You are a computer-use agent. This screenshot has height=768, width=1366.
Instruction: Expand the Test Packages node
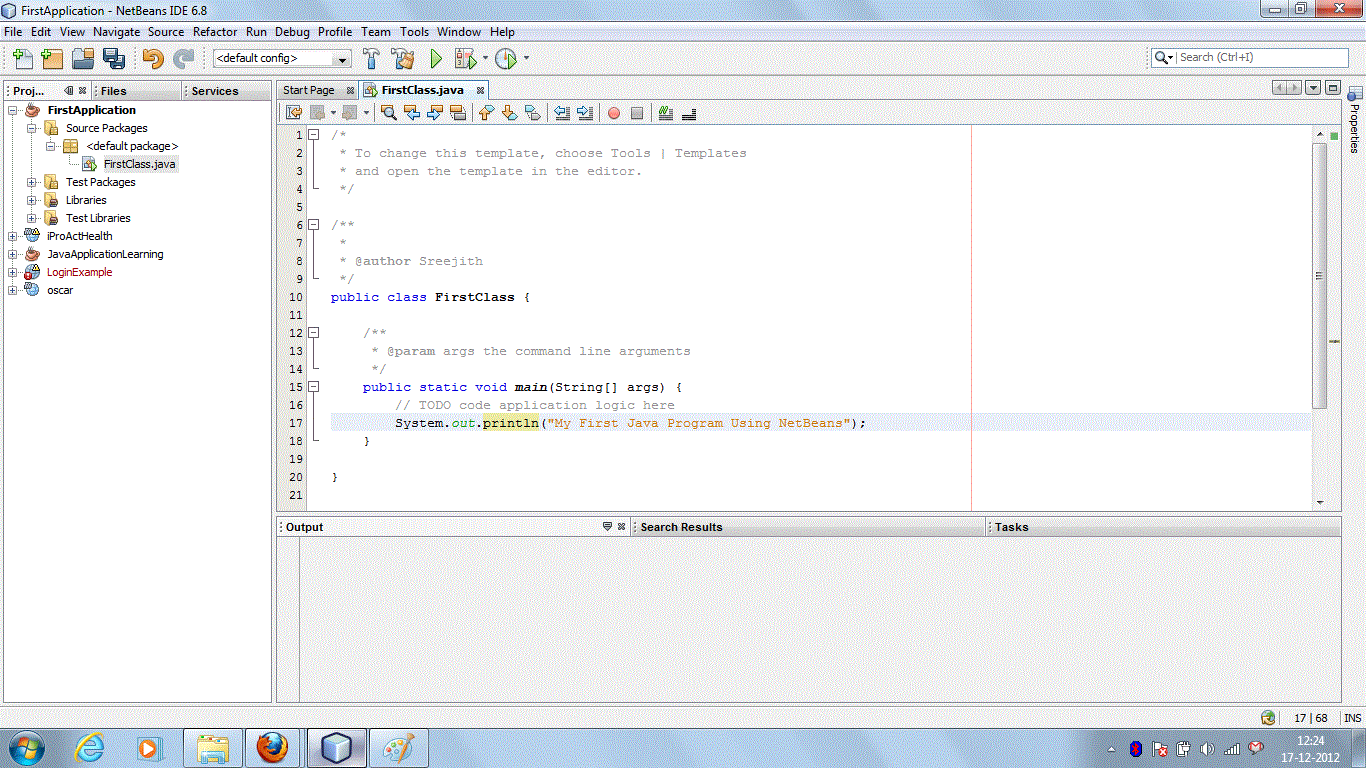pos(31,181)
